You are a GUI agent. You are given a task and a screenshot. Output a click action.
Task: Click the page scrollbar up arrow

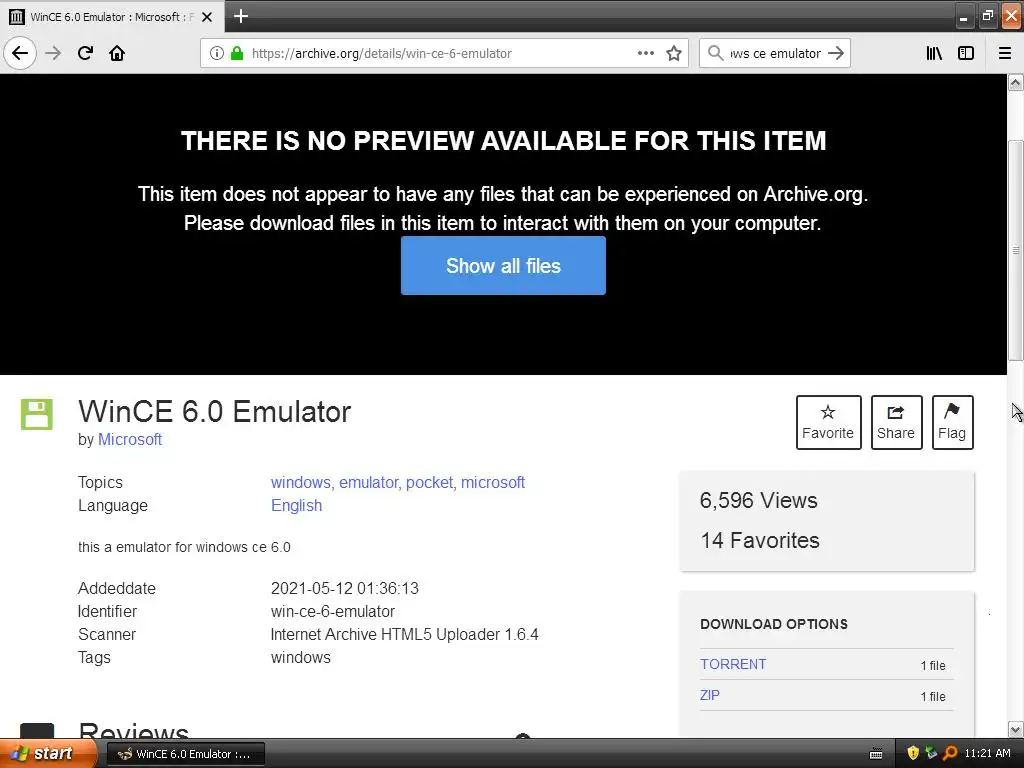(1016, 82)
